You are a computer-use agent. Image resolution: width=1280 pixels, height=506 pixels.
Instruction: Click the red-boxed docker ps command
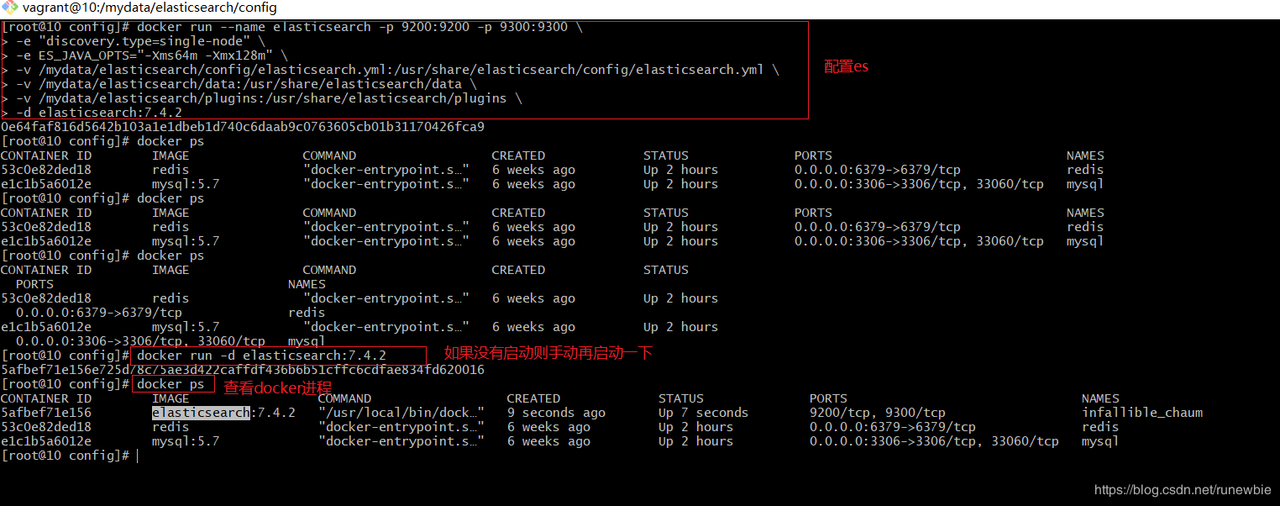point(170,384)
